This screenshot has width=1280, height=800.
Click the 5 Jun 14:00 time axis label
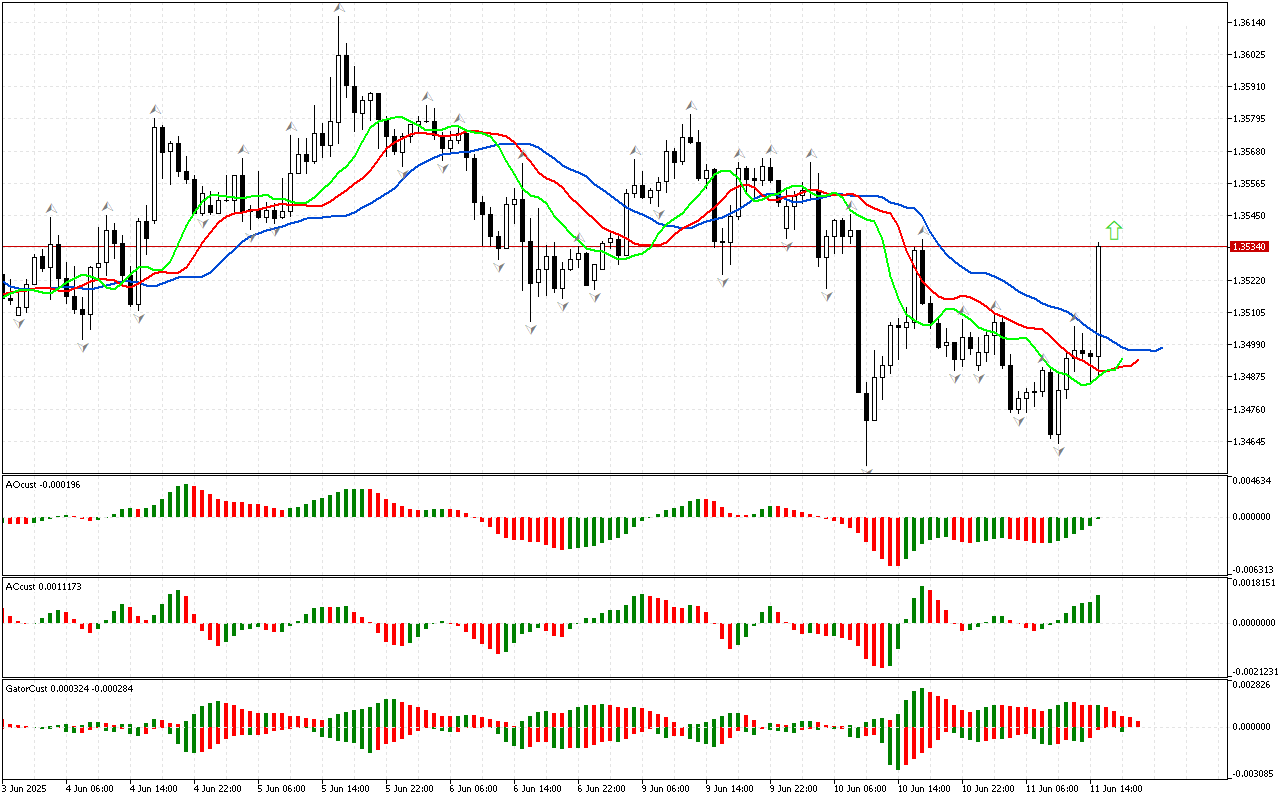(x=343, y=789)
